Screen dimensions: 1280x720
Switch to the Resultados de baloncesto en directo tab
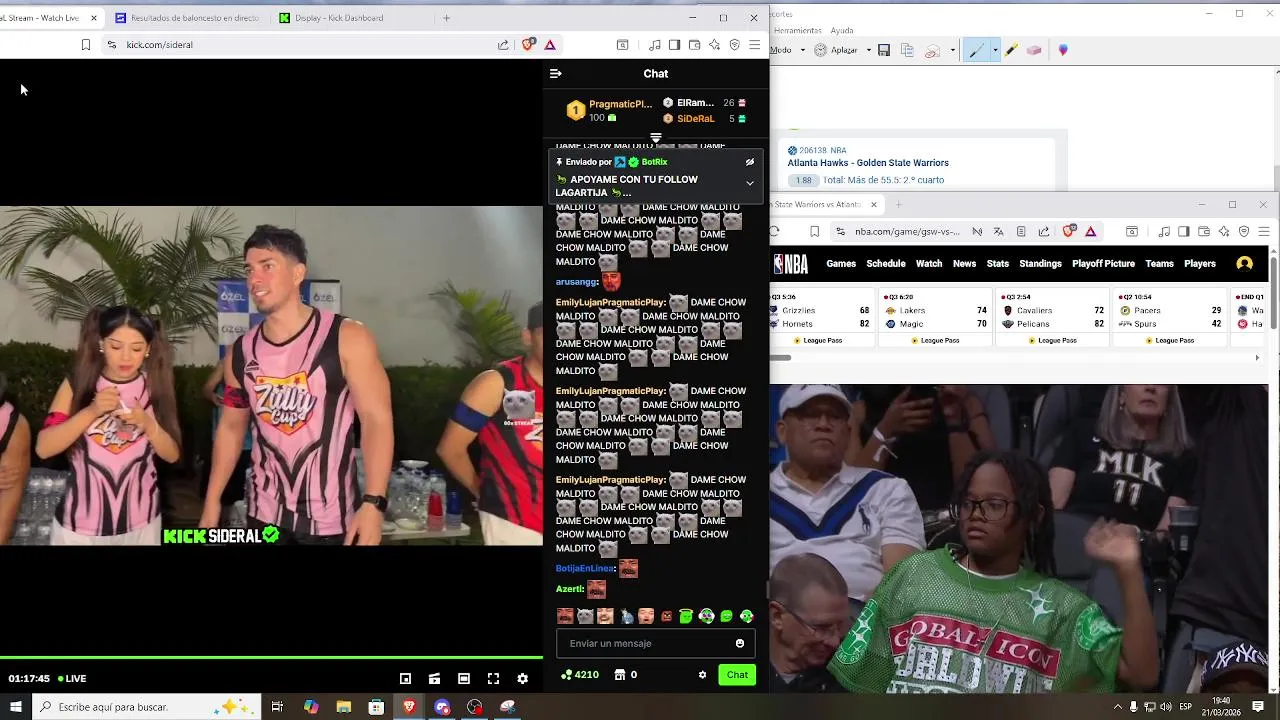pyautogui.click(x=188, y=17)
